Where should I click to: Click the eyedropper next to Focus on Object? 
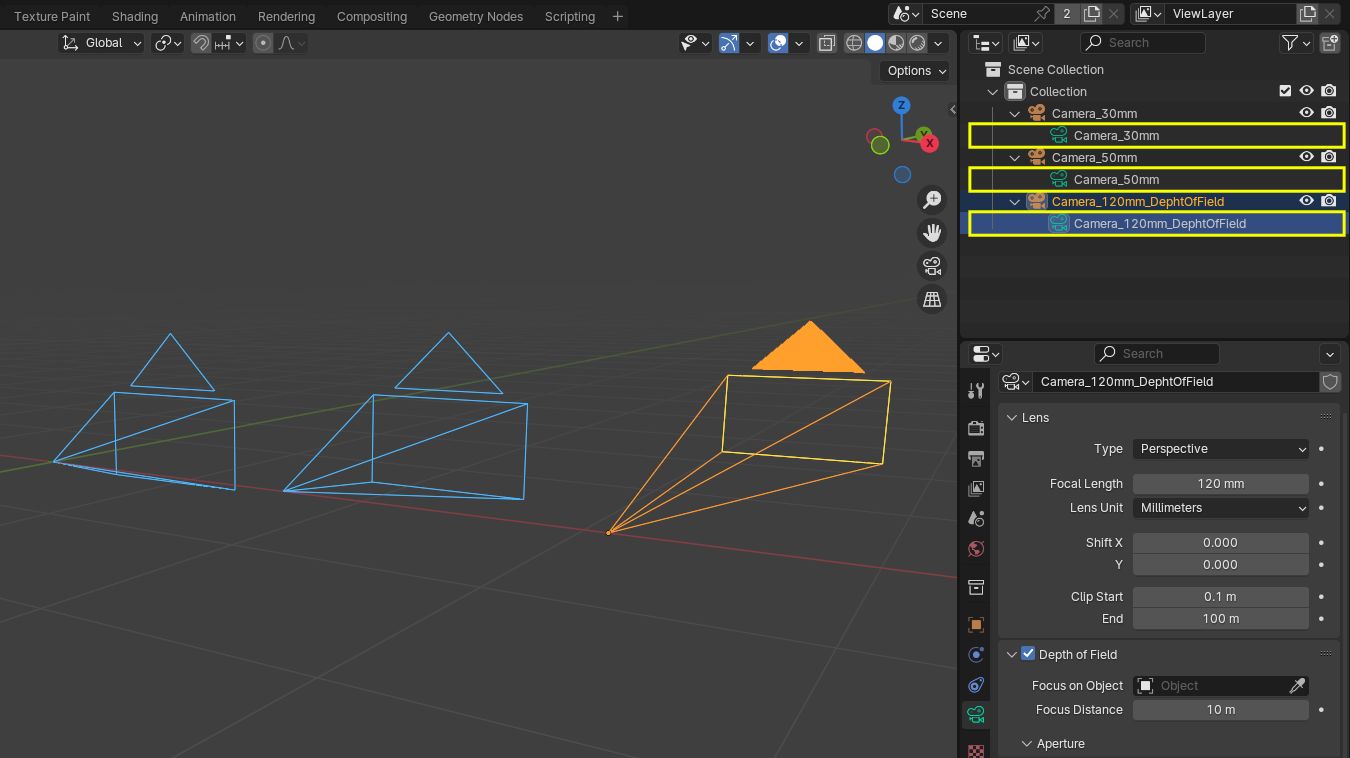coord(1297,685)
